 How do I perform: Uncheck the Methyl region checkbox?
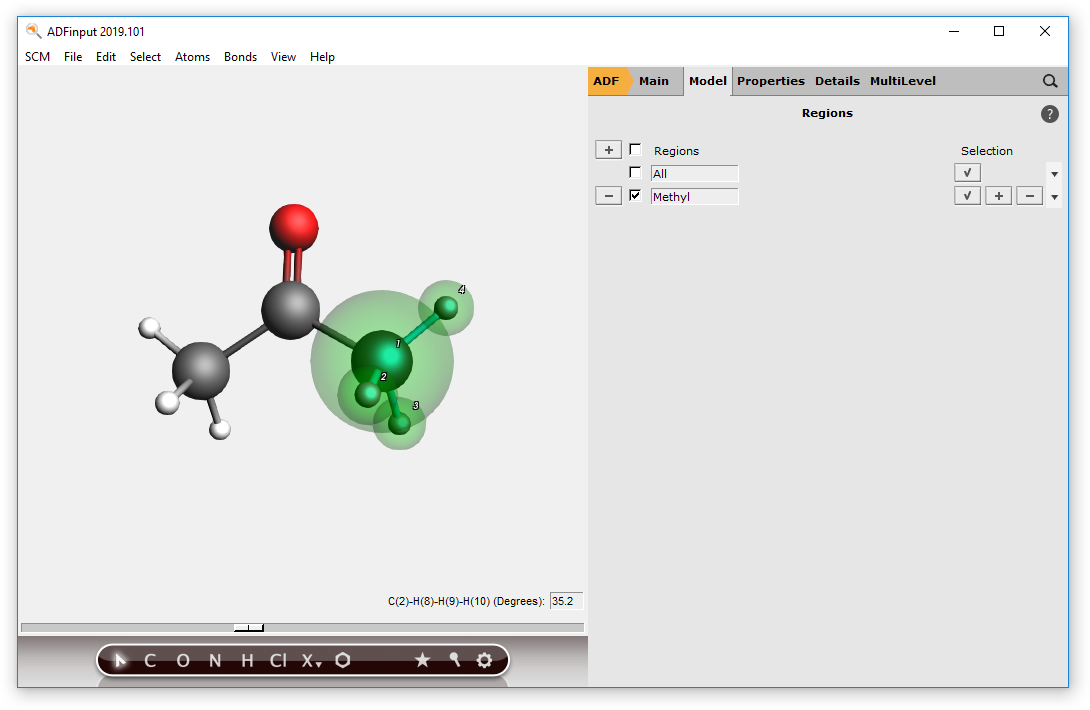(x=635, y=196)
